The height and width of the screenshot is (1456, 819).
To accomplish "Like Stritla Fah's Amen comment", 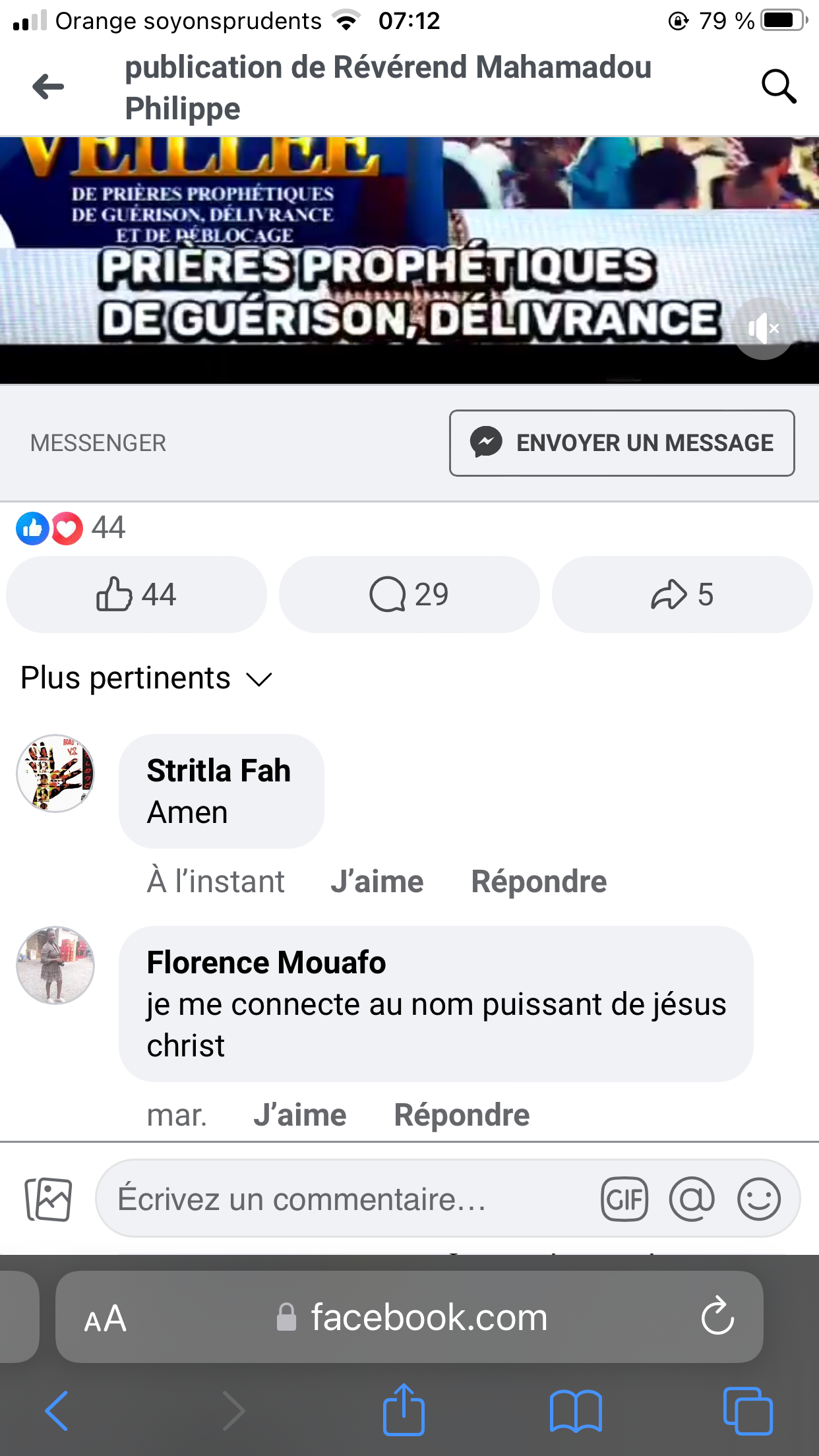I will pyautogui.click(x=377, y=882).
